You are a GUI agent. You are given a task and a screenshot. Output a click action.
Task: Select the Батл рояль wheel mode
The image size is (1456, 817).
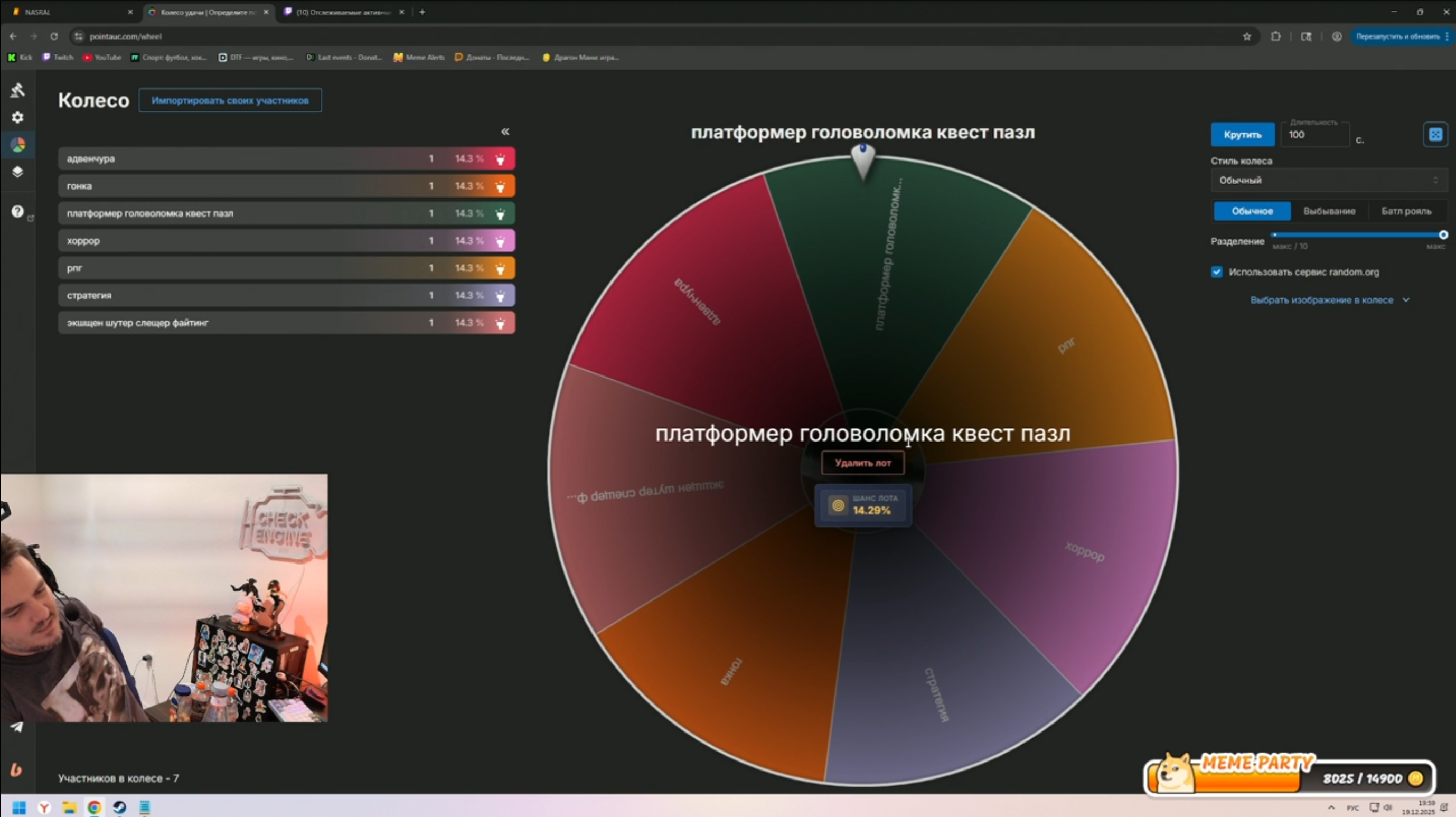click(1406, 211)
